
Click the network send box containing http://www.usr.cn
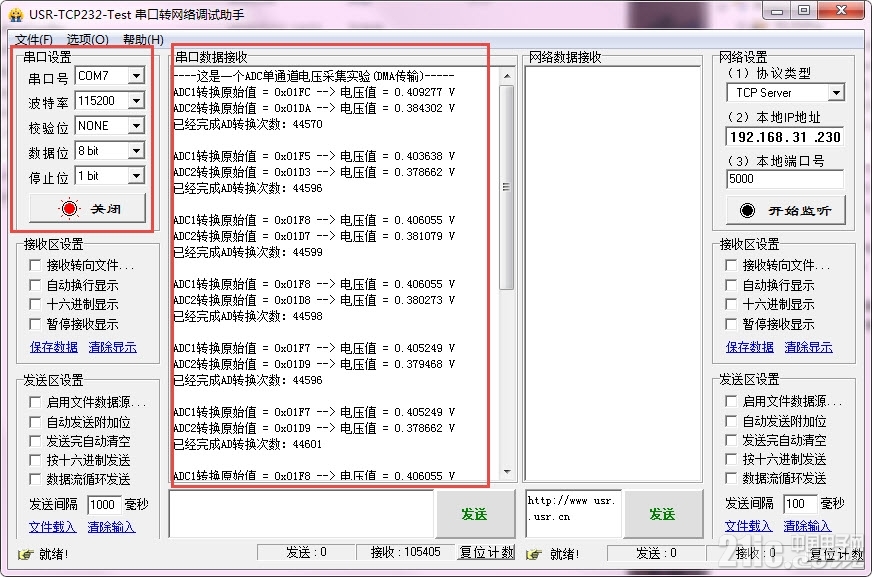click(573, 514)
